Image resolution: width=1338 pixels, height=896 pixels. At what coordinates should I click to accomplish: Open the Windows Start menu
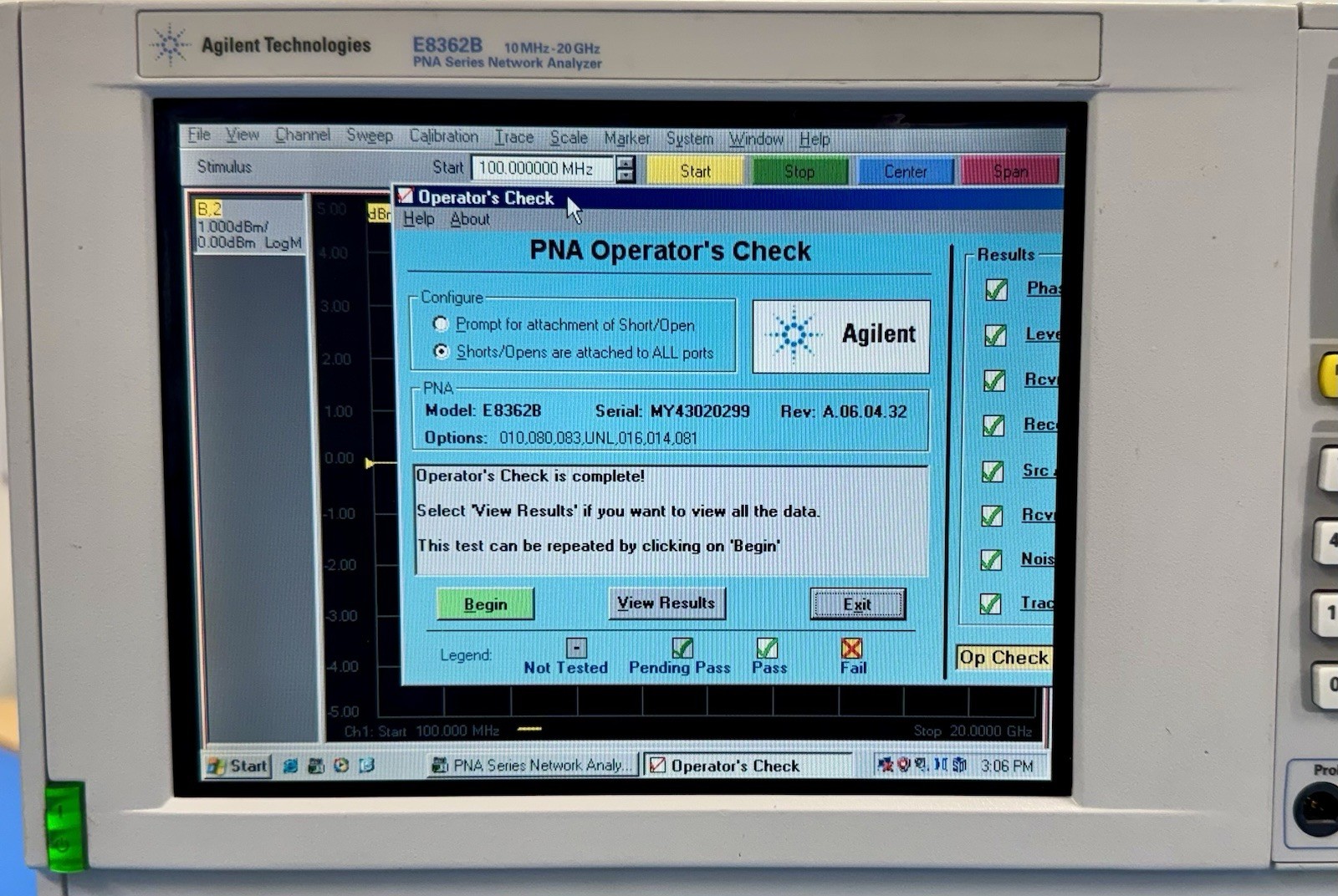(x=237, y=766)
